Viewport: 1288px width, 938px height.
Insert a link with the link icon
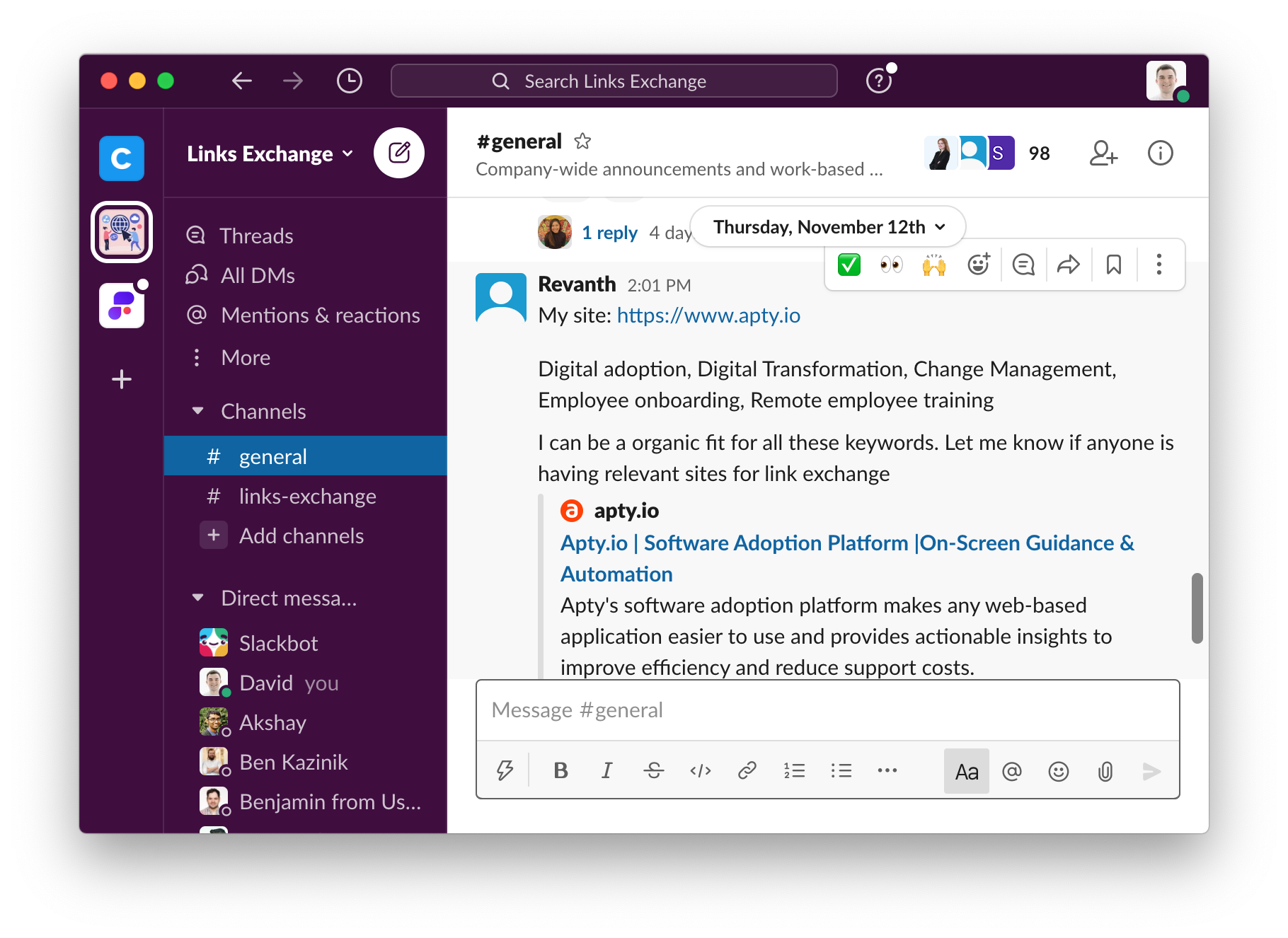point(747,770)
